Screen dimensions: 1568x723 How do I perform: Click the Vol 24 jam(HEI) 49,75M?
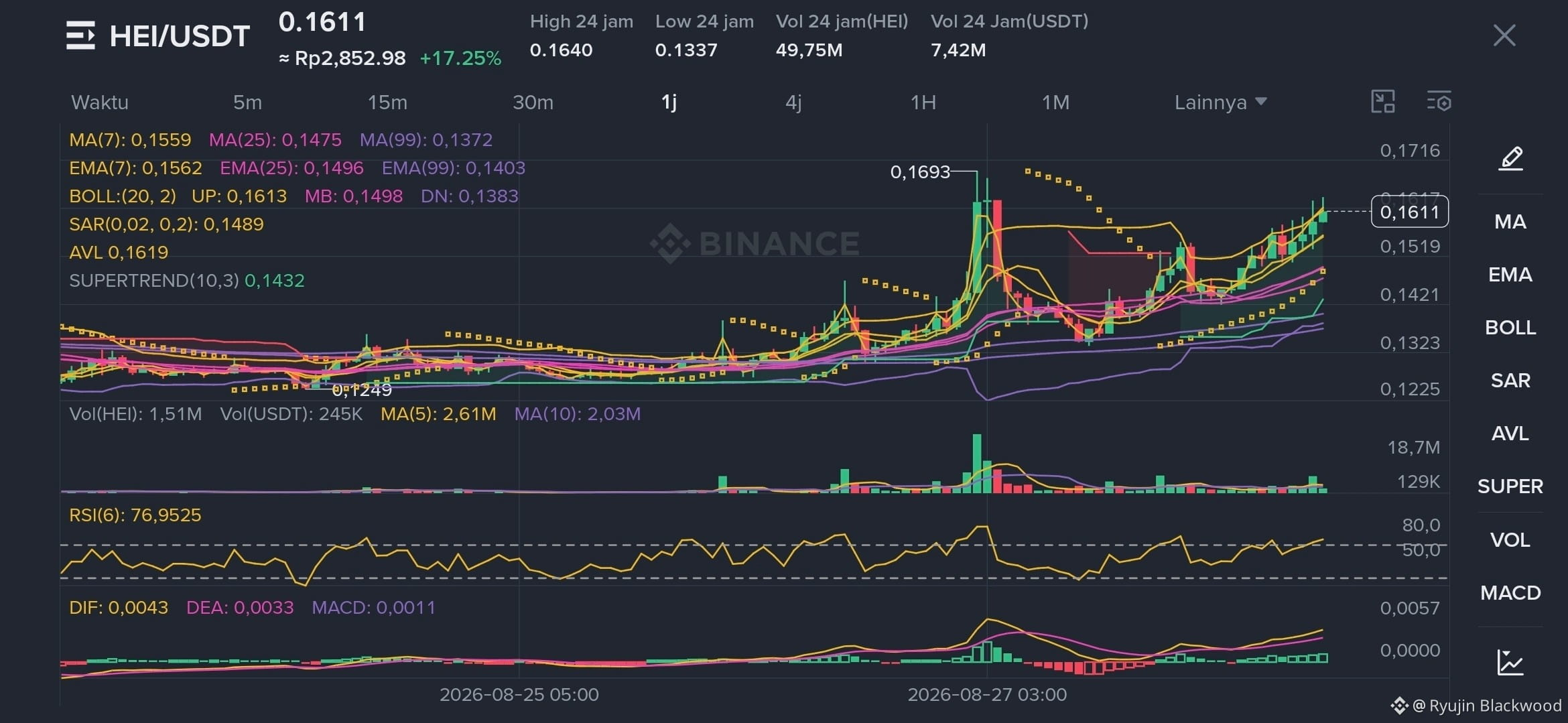click(x=809, y=50)
